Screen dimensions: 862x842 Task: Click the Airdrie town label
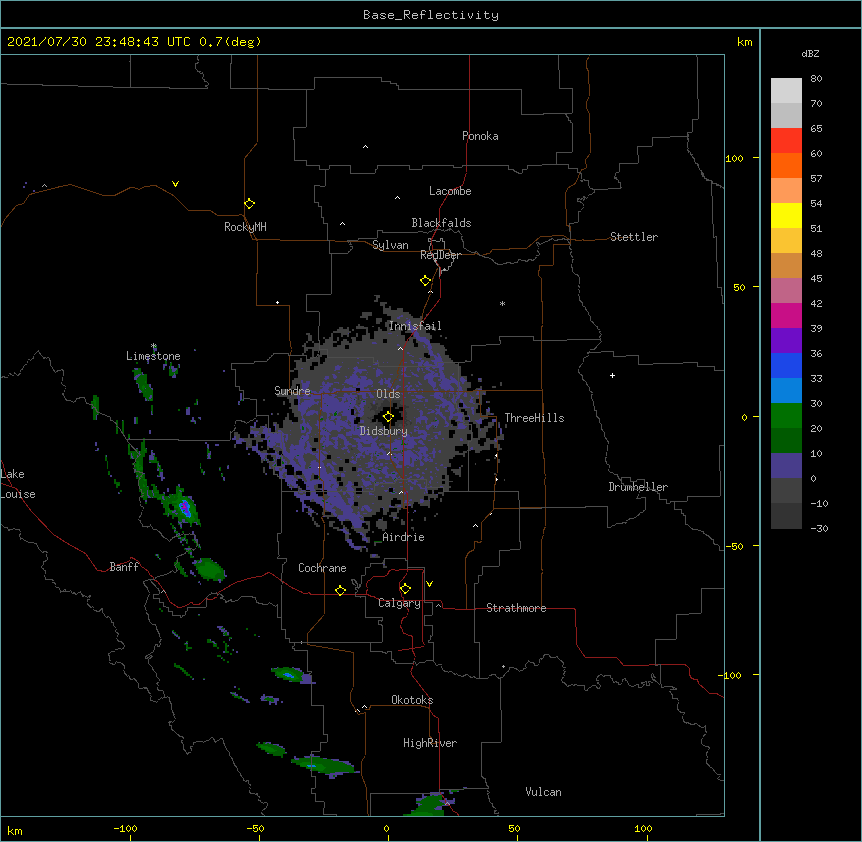pos(404,537)
